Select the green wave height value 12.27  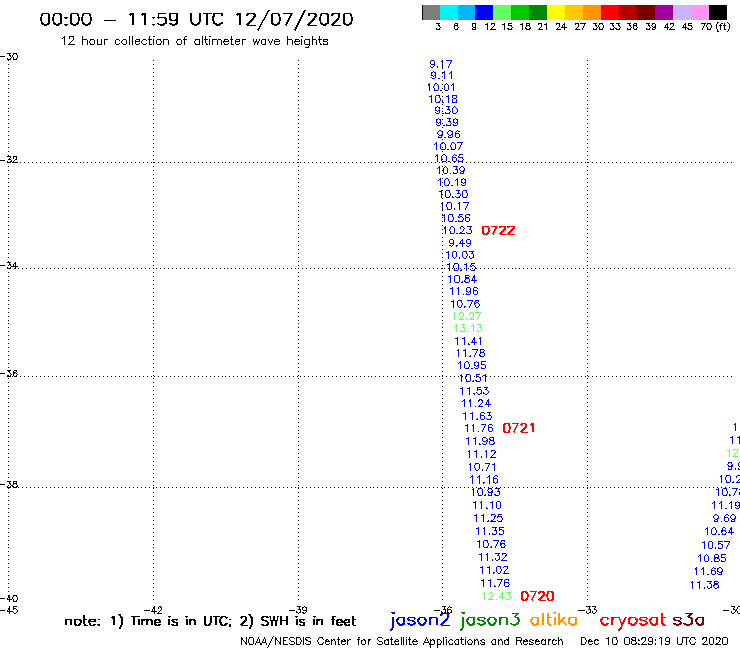pos(466,316)
